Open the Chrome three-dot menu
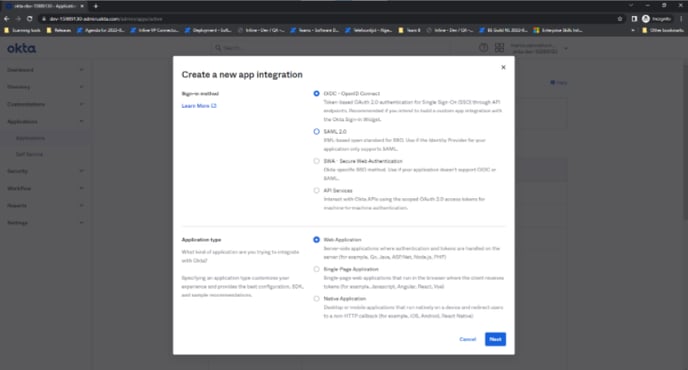Screen dimensions: 688x370 (681, 19)
